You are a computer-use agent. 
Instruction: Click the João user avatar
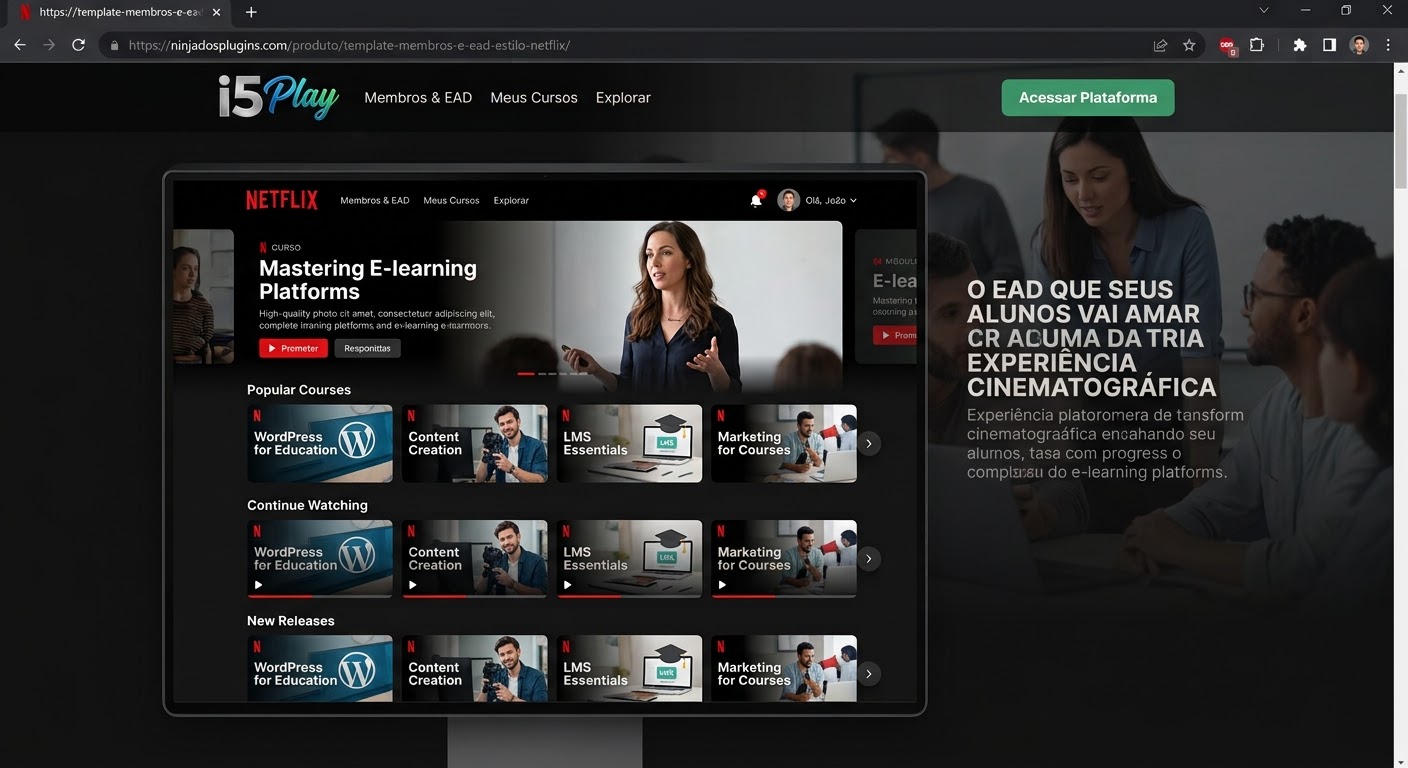coord(789,200)
